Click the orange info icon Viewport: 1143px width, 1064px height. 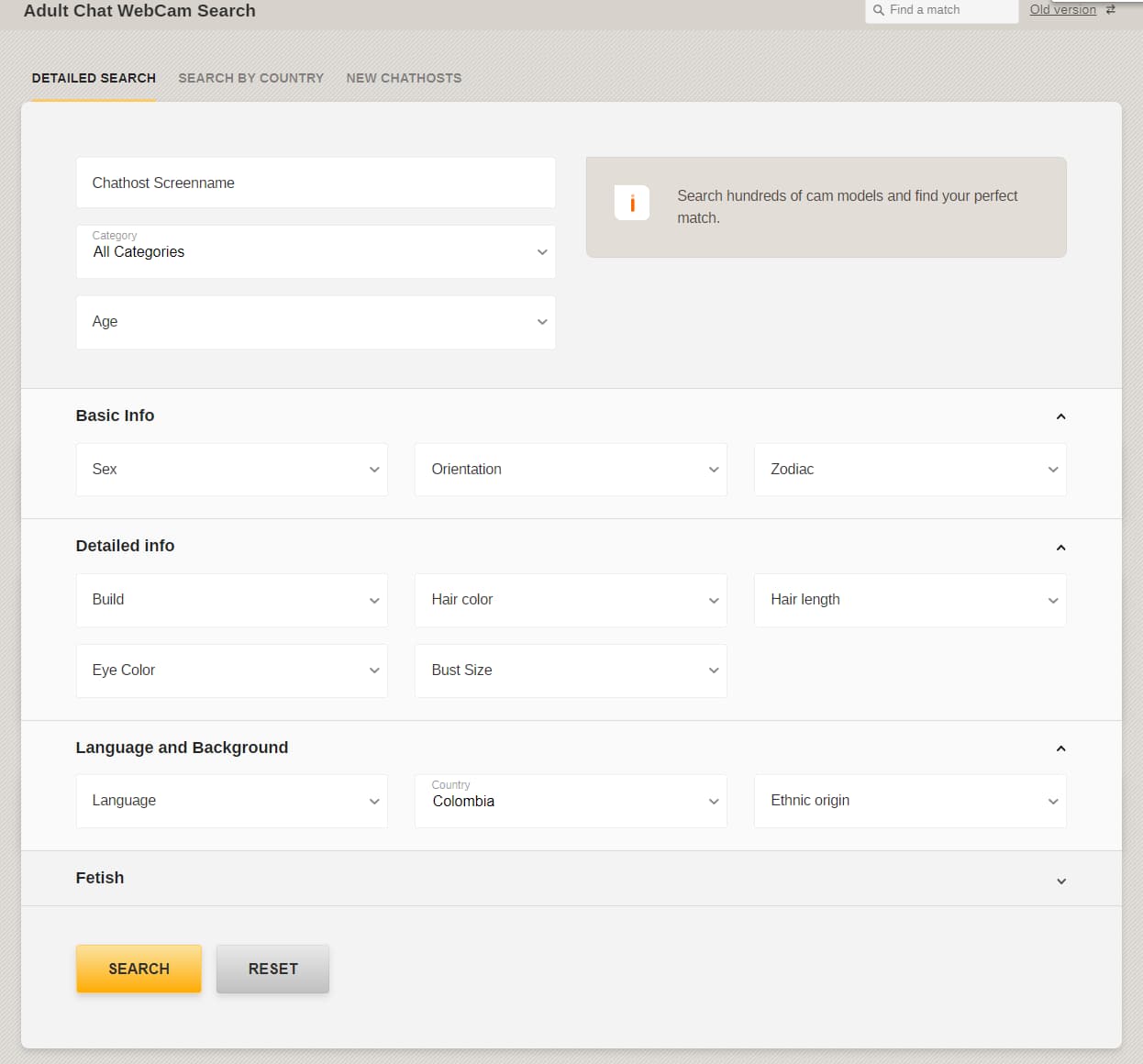632,203
